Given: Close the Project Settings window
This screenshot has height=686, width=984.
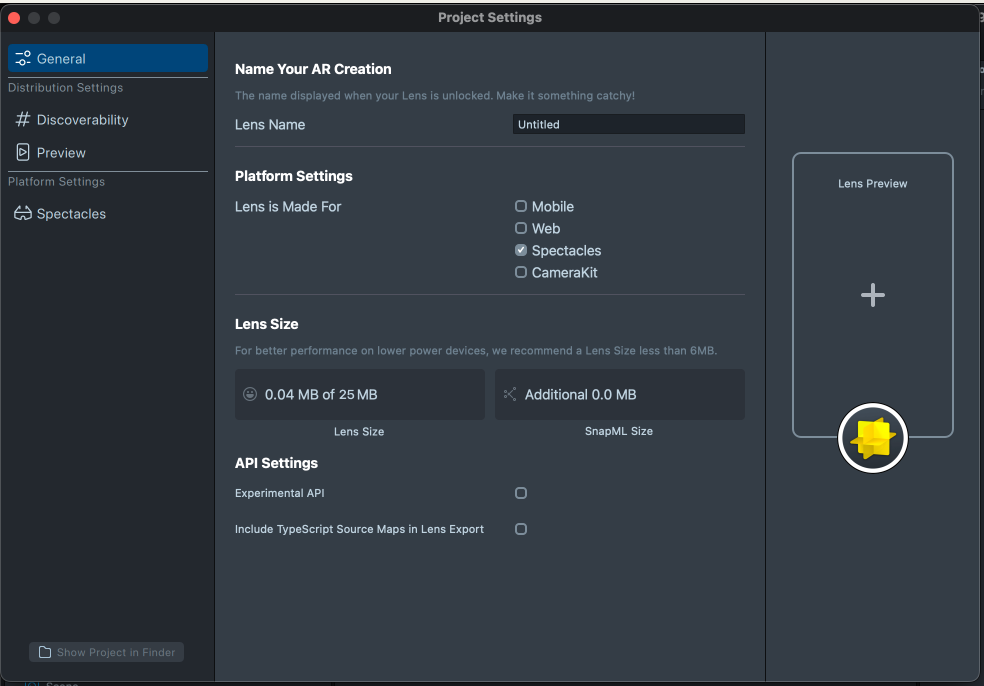Looking at the screenshot, I should coord(14,18).
